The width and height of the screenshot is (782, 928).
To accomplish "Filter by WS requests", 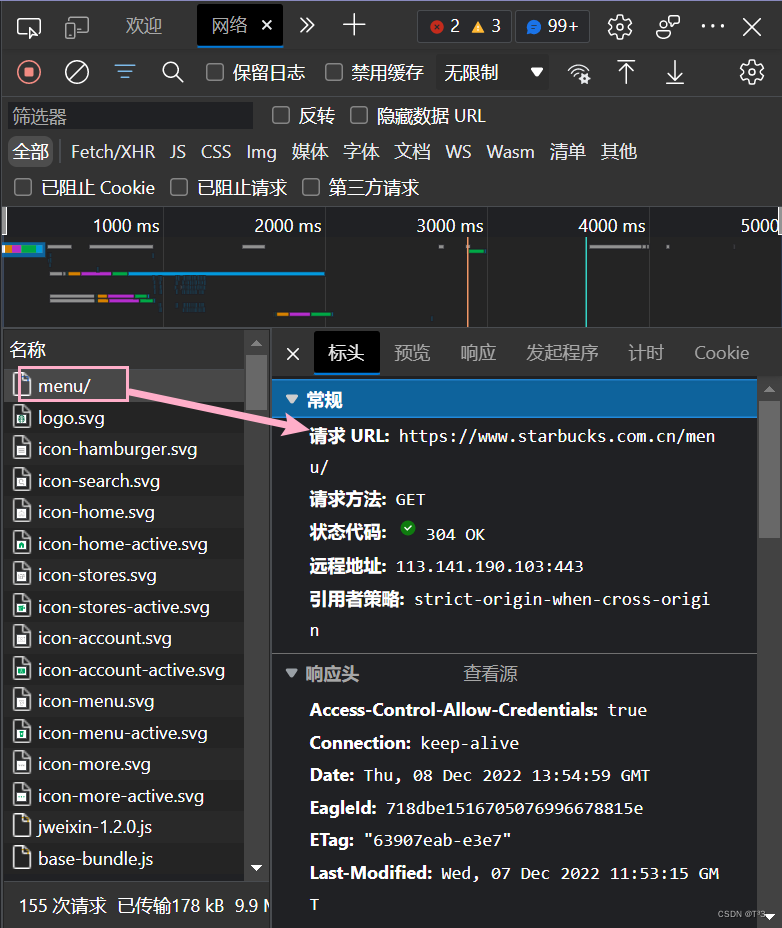I will [x=458, y=152].
